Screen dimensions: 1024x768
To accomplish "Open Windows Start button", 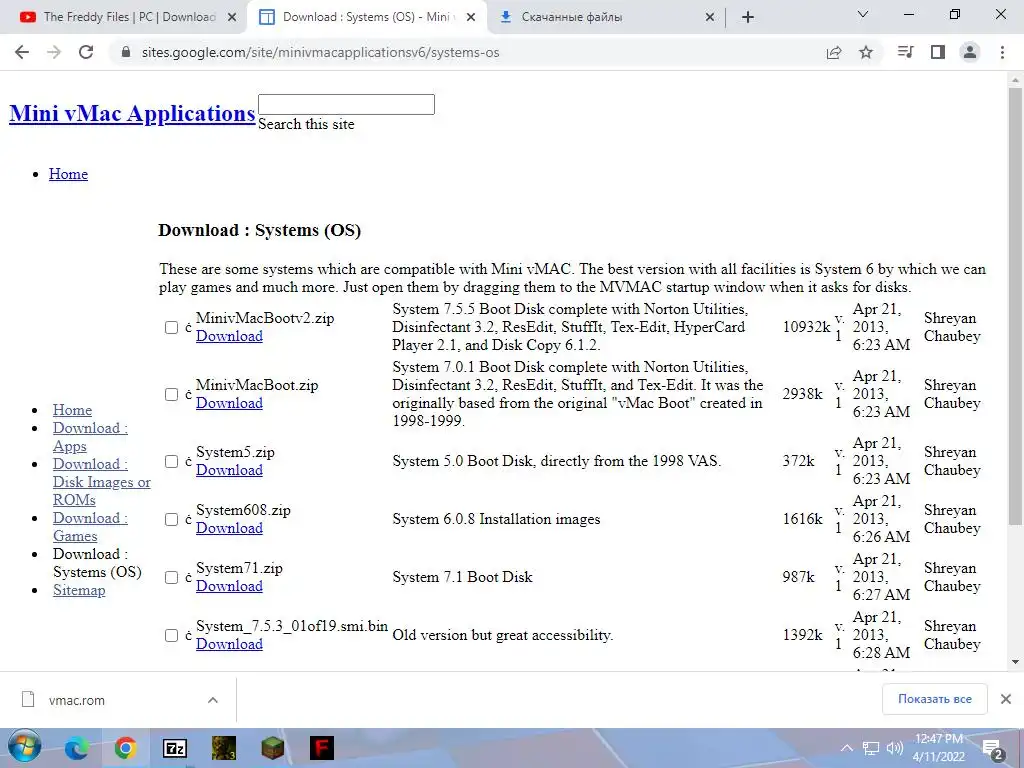I will [x=24, y=747].
